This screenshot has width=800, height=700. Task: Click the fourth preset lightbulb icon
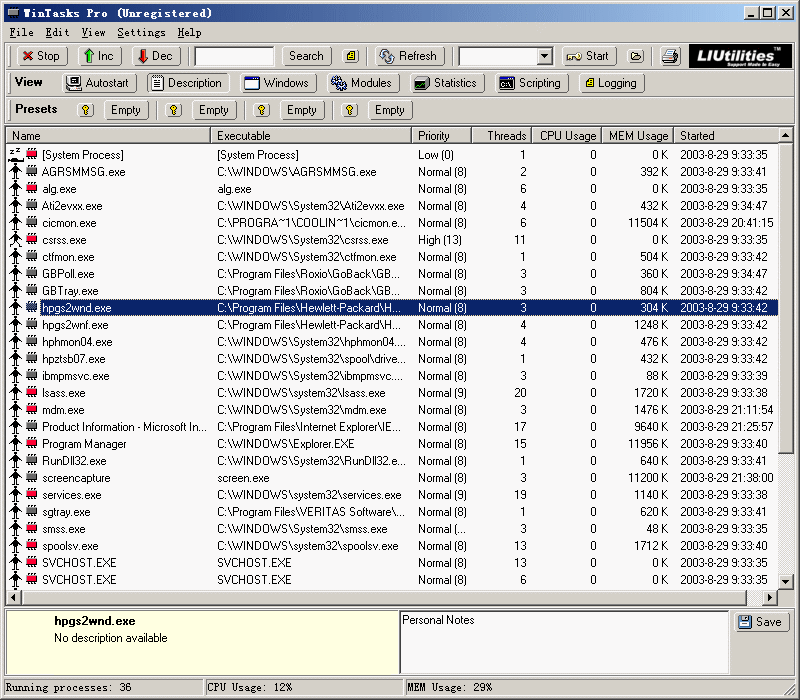point(349,110)
